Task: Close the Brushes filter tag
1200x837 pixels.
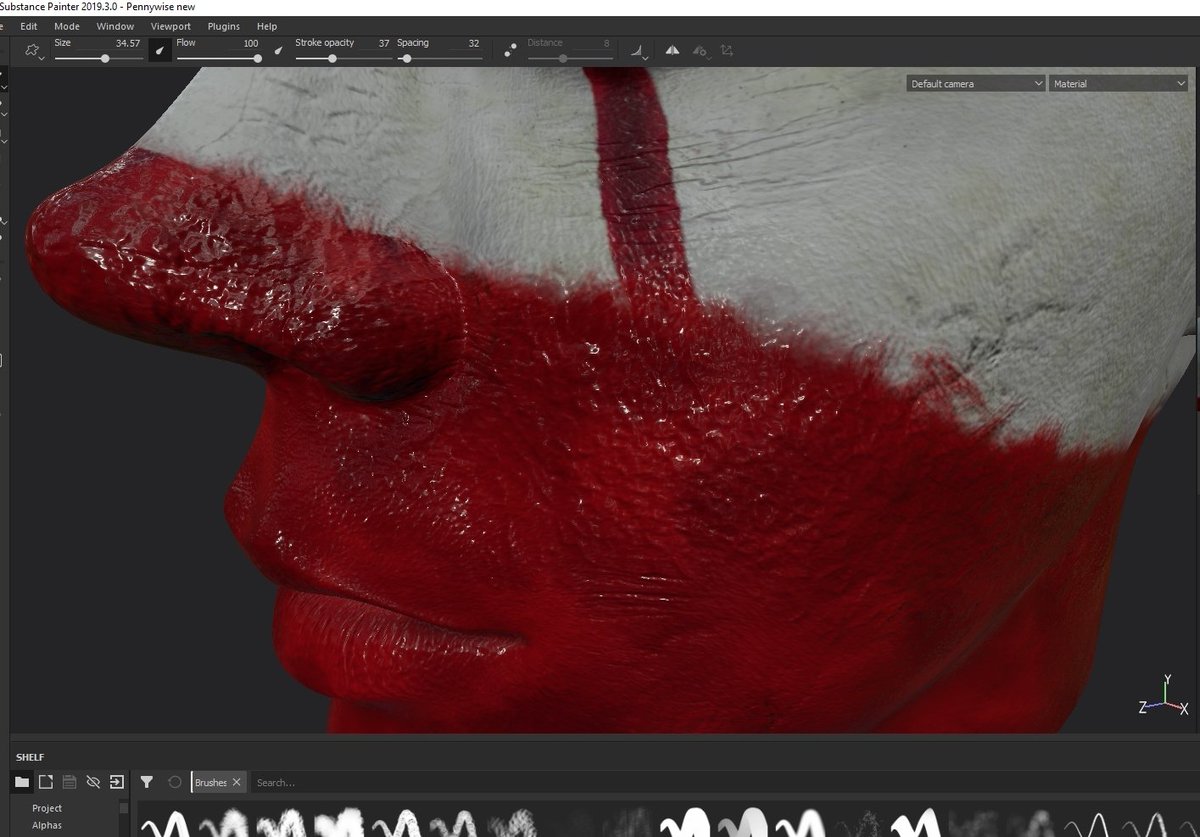Action: (237, 782)
